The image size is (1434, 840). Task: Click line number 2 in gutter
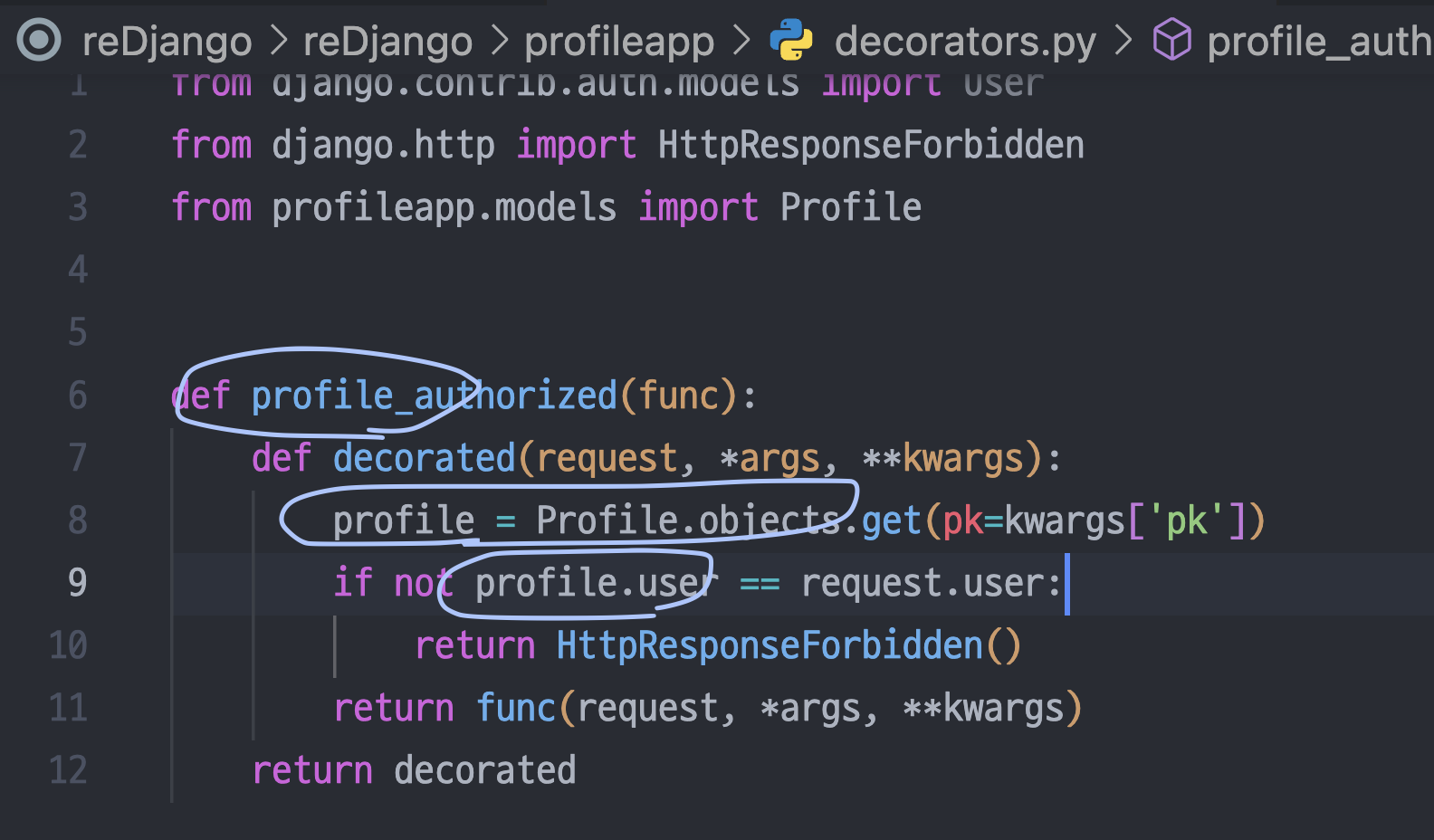[x=78, y=145]
